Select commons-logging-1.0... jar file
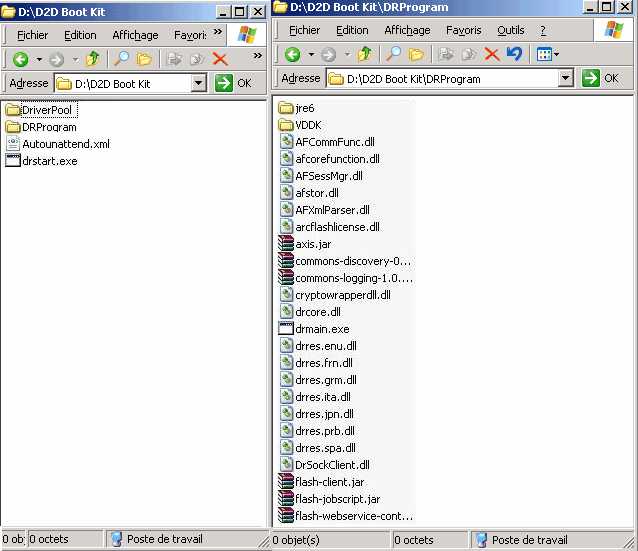The image size is (638, 551). click(x=345, y=278)
